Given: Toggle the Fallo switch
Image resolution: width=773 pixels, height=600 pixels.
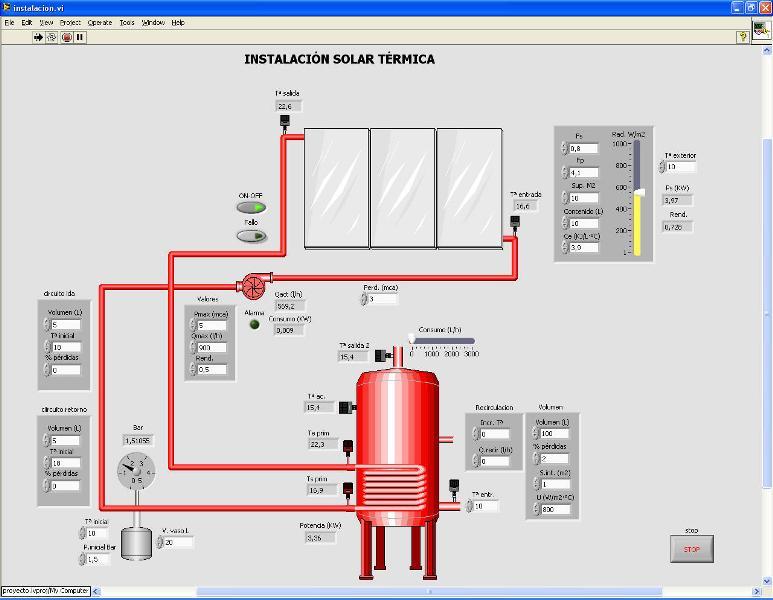Looking at the screenshot, I should pyautogui.click(x=251, y=237).
